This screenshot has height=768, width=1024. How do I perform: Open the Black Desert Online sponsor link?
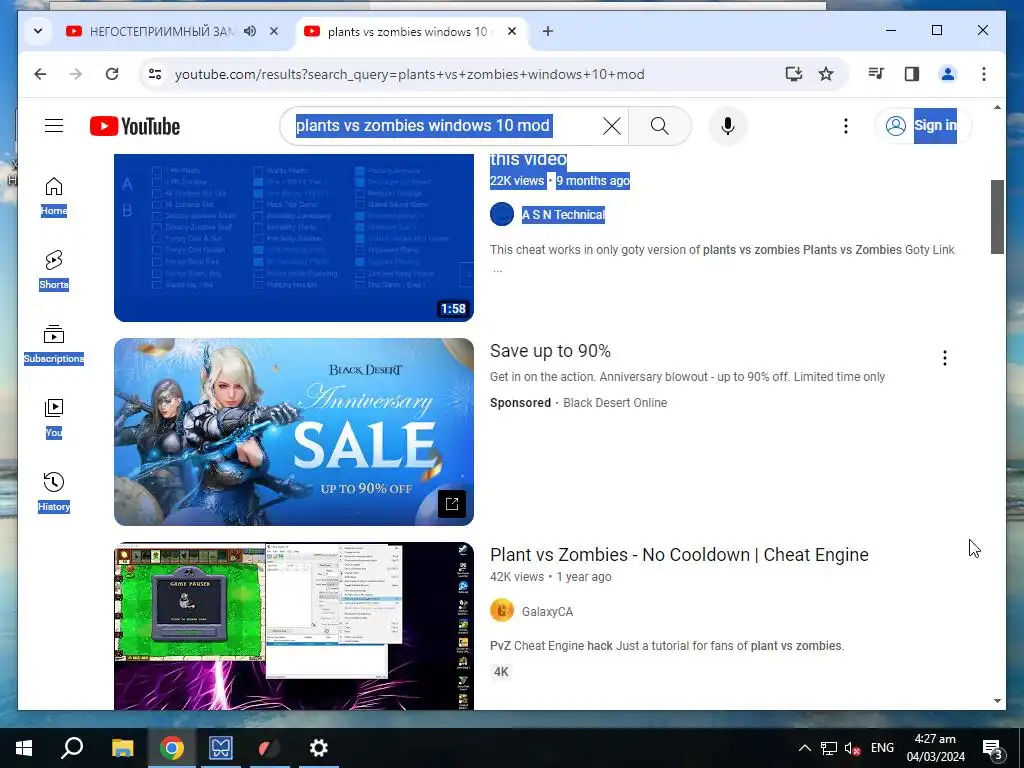coord(615,402)
